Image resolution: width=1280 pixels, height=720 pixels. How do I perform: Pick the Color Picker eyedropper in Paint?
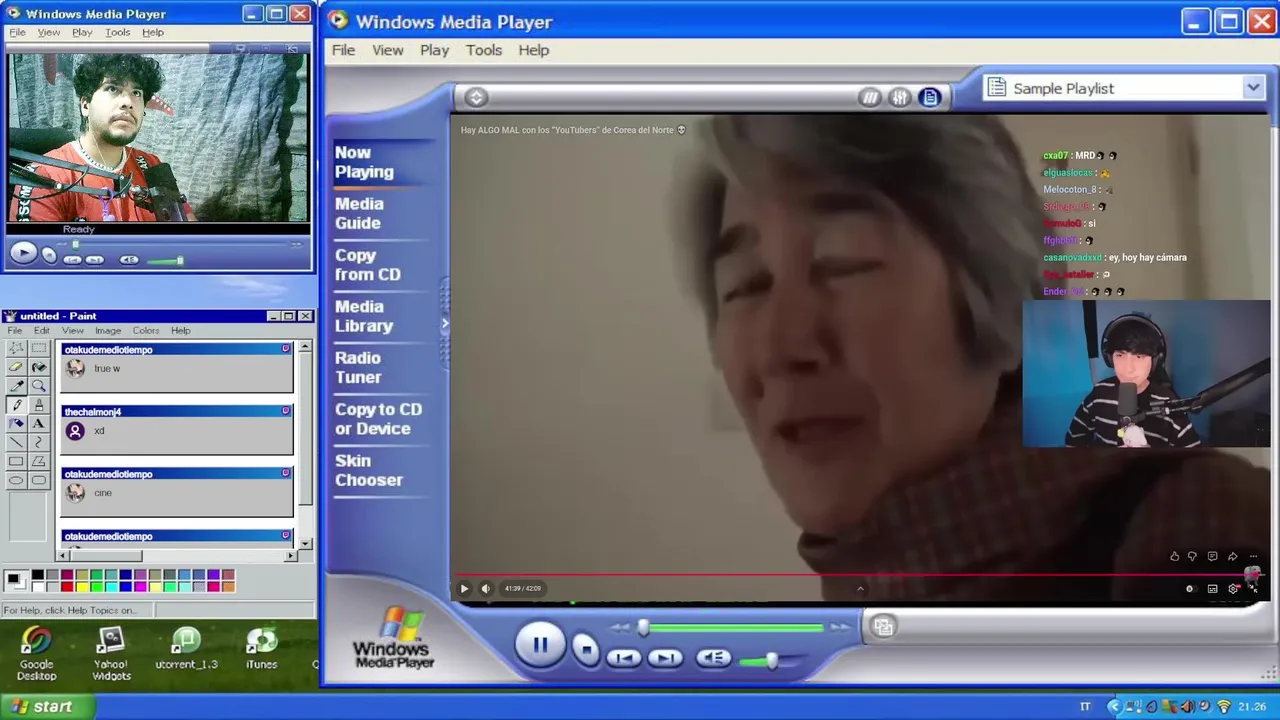coord(16,386)
